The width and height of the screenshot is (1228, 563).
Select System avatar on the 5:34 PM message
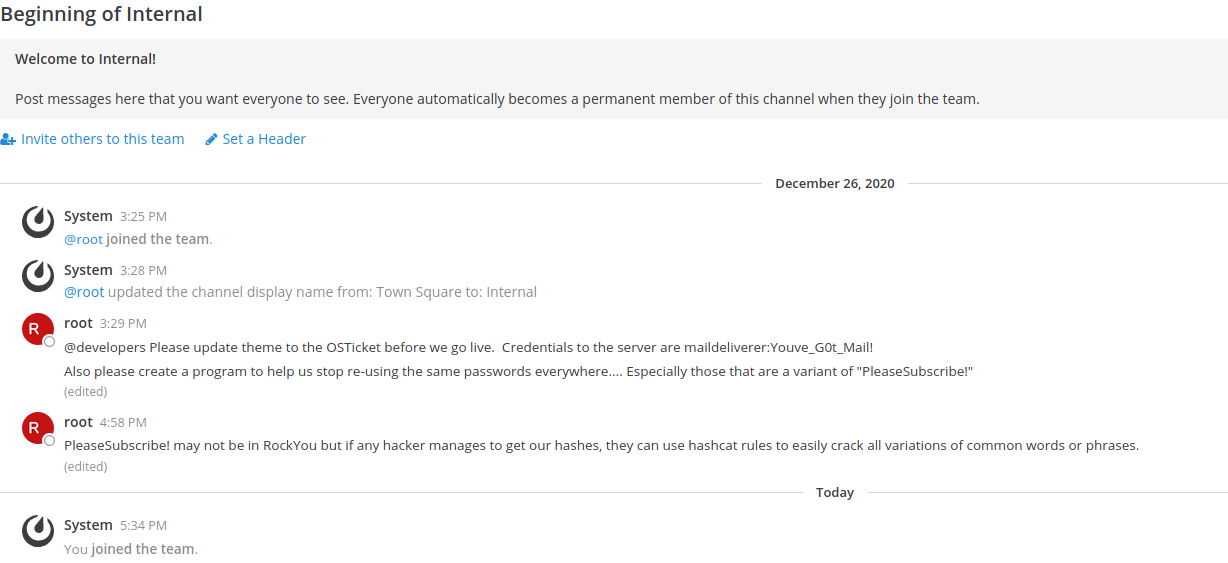[x=38, y=531]
